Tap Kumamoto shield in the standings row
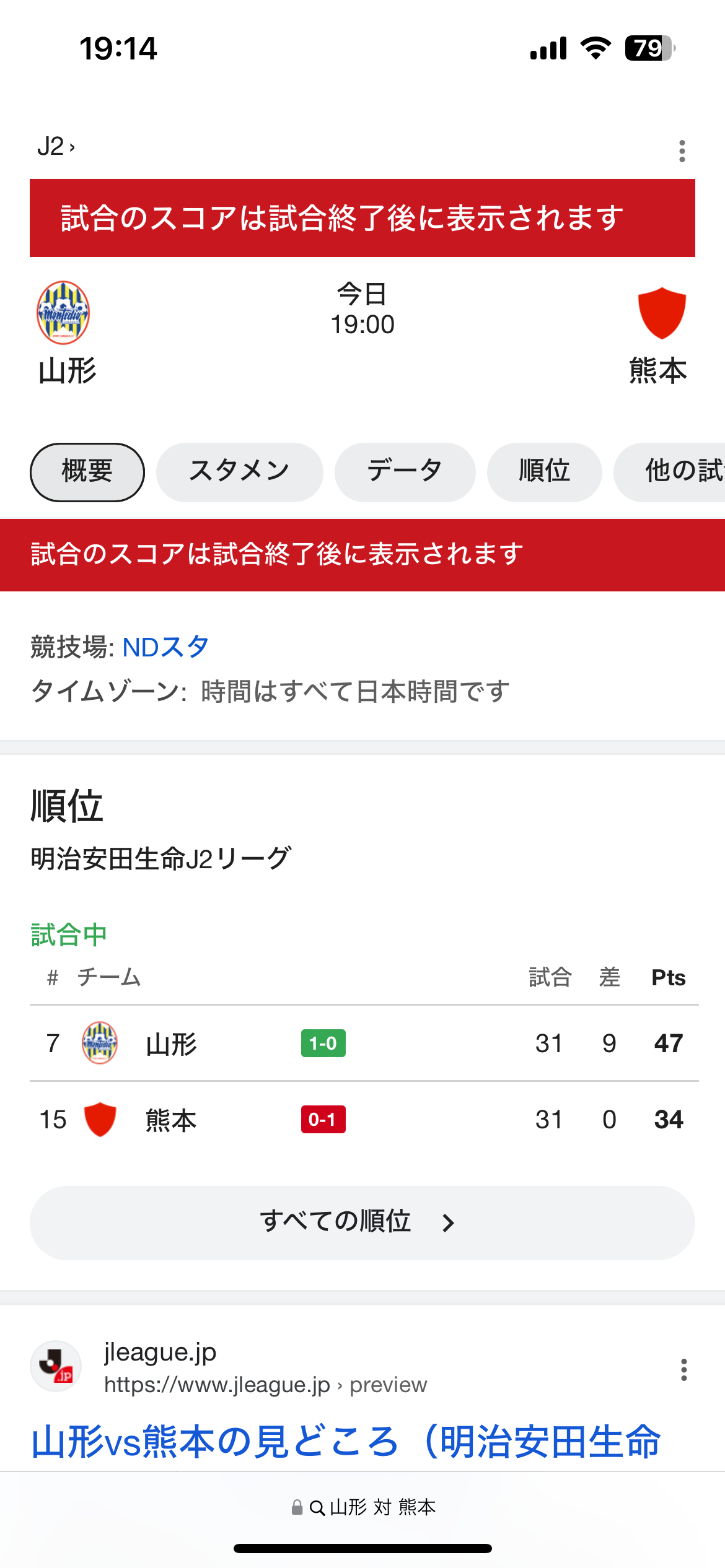 tap(100, 1119)
